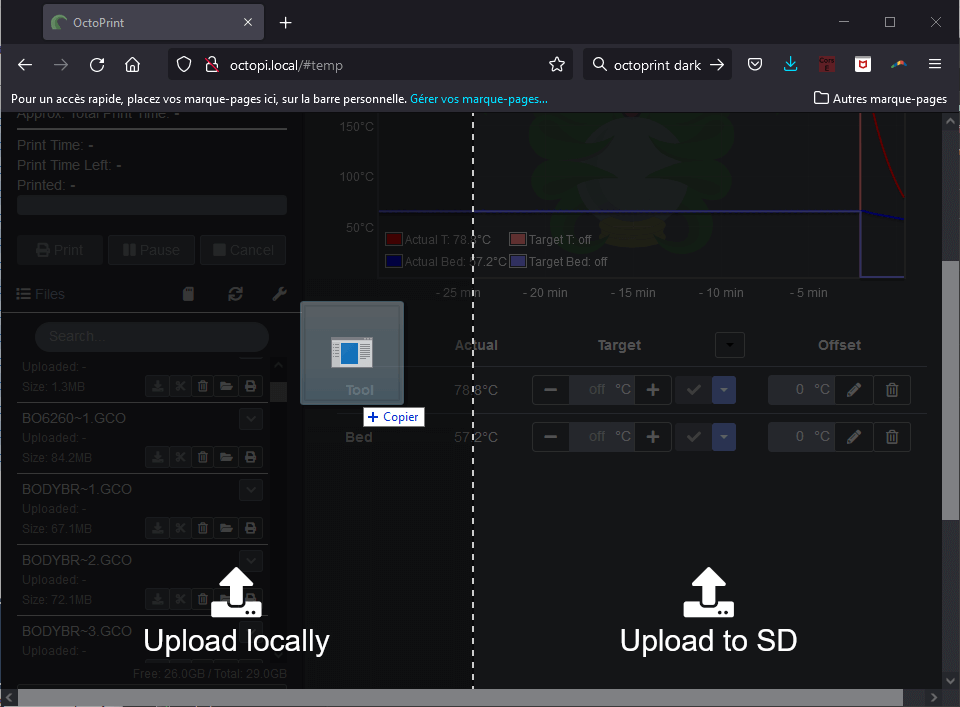Print the 1.3MB file
The width and height of the screenshot is (960, 707).
250,386
